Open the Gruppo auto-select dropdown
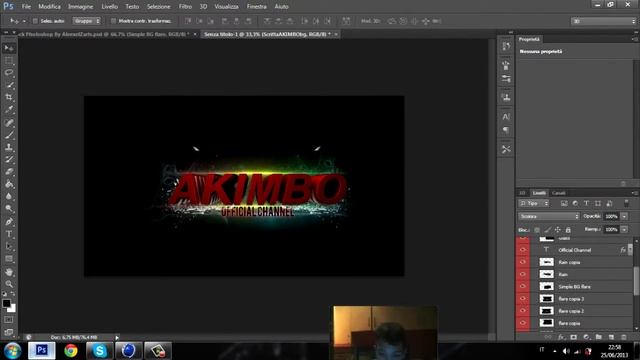This screenshot has width=640, height=360. (x=87, y=21)
